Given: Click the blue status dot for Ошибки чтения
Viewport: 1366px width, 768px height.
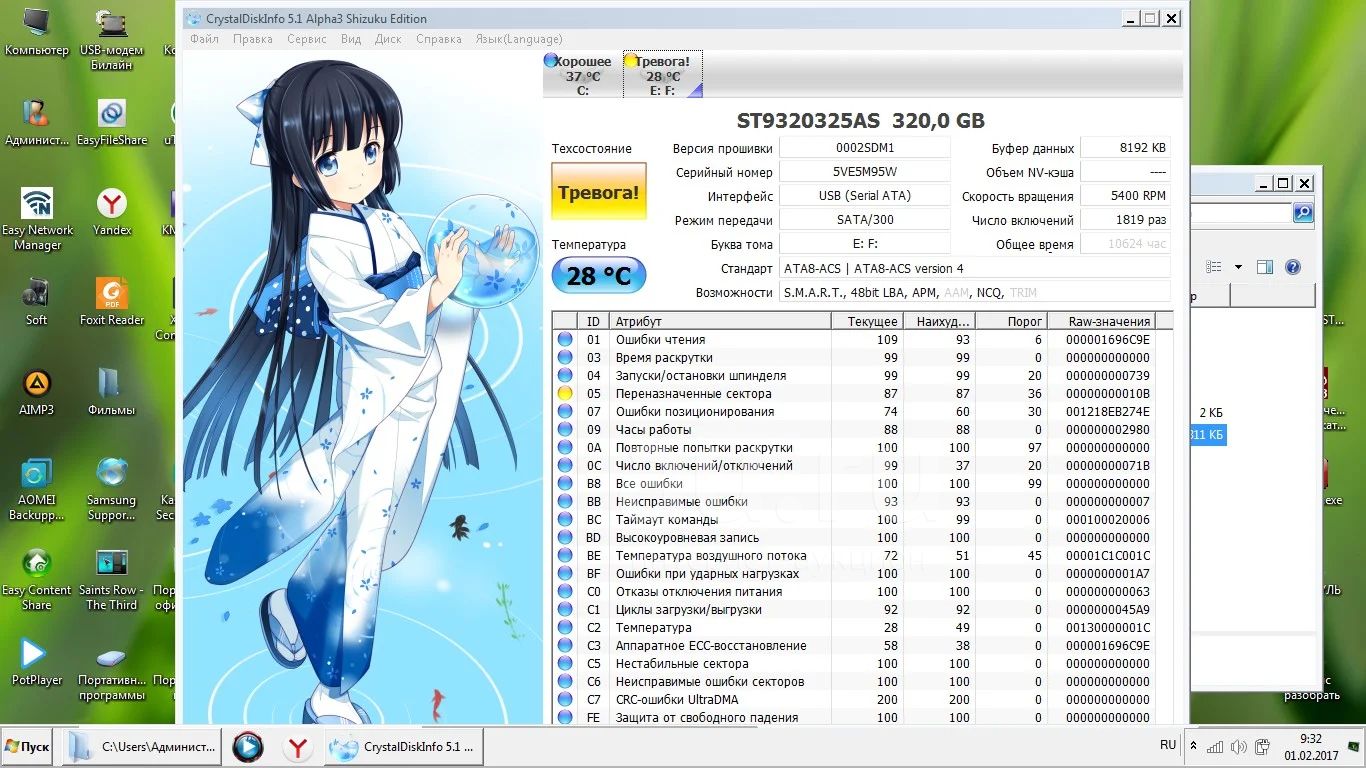Looking at the screenshot, I should (x=565, y=340).
